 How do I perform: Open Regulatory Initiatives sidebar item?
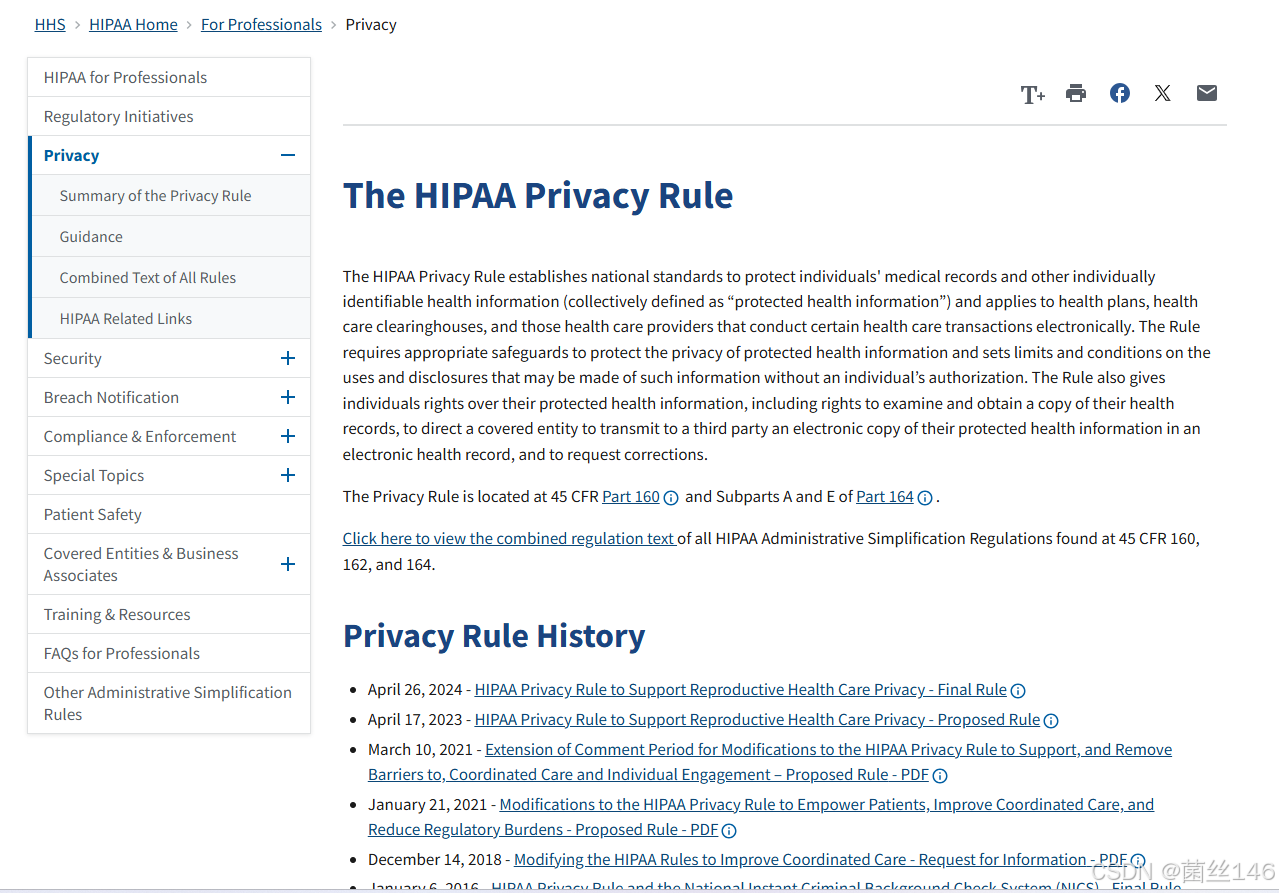[x=169, y=116]
